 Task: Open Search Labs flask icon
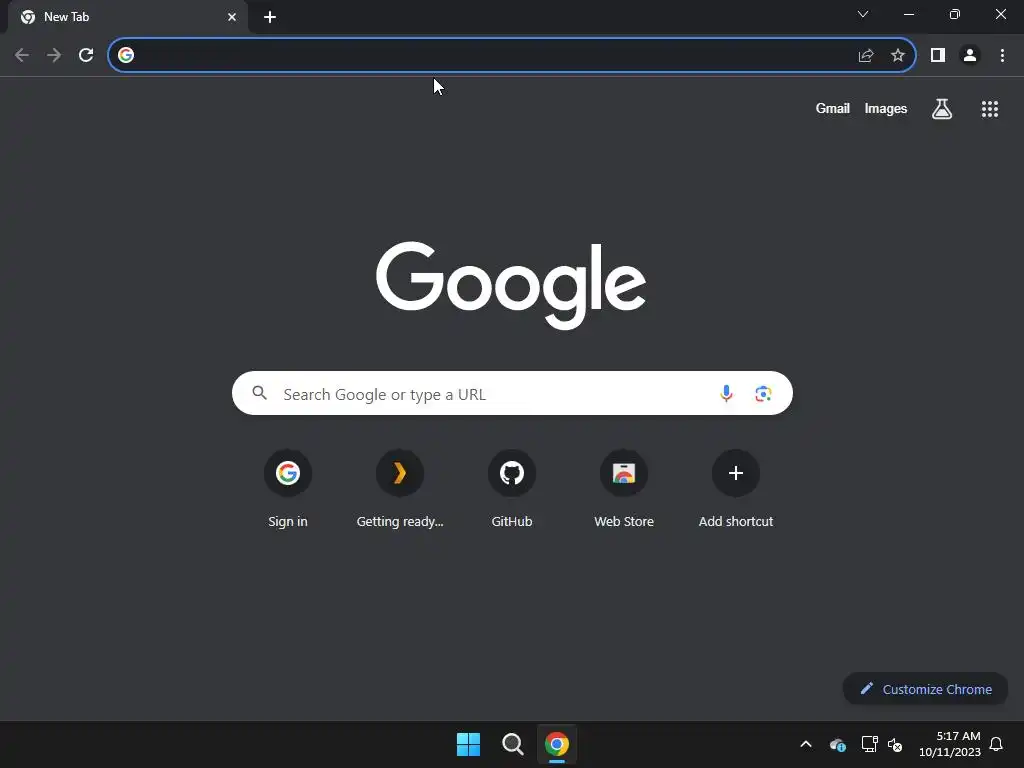click(x=942, y=109)
